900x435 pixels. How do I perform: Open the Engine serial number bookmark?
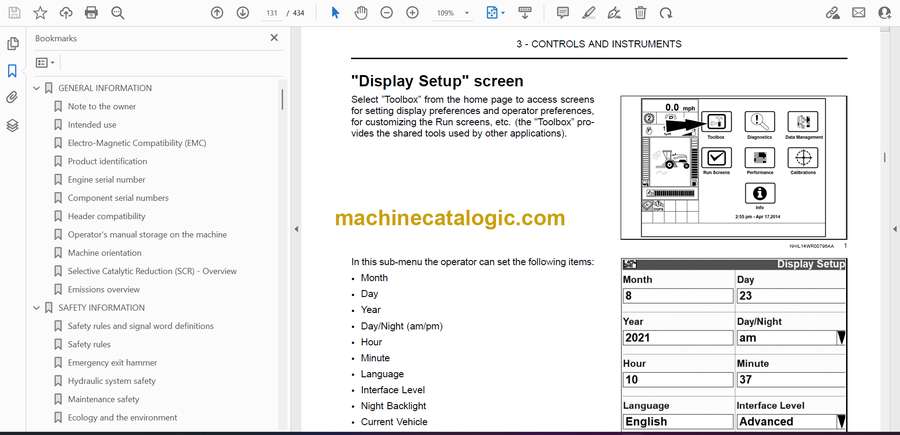(x=106, y=180)
